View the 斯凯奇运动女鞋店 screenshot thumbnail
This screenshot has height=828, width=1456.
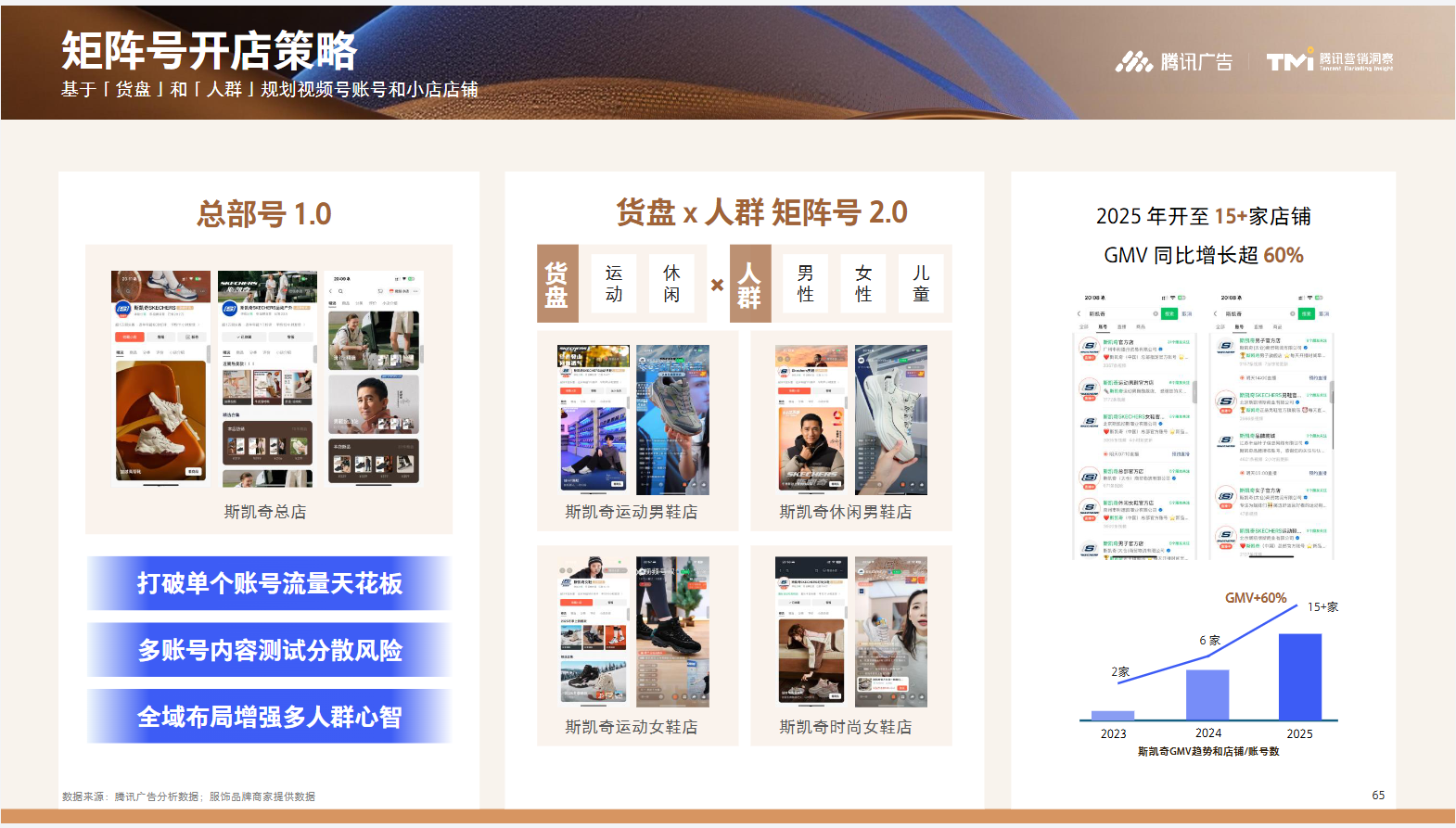tap(633, 631)
